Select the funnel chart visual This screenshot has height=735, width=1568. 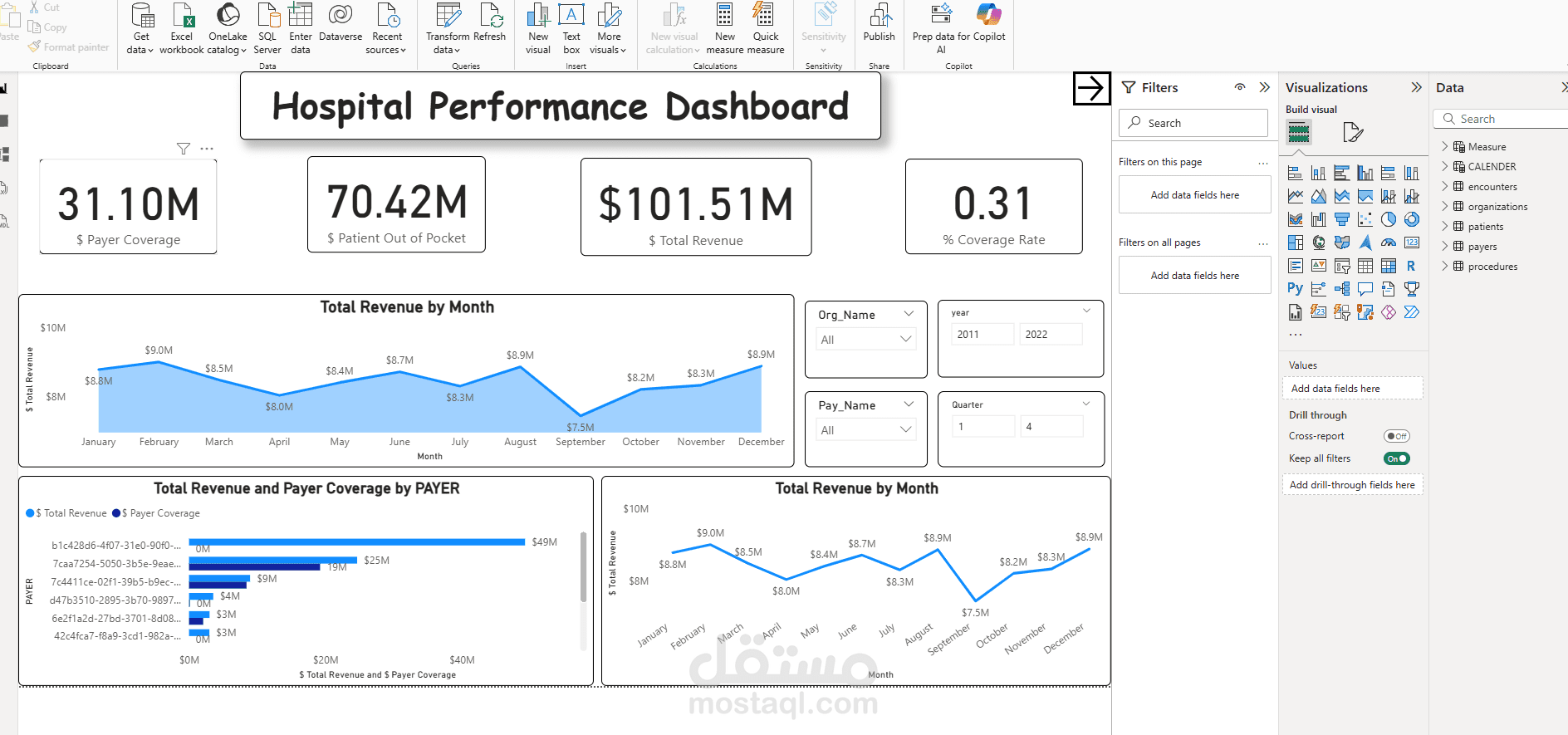tap(1341, 219)
